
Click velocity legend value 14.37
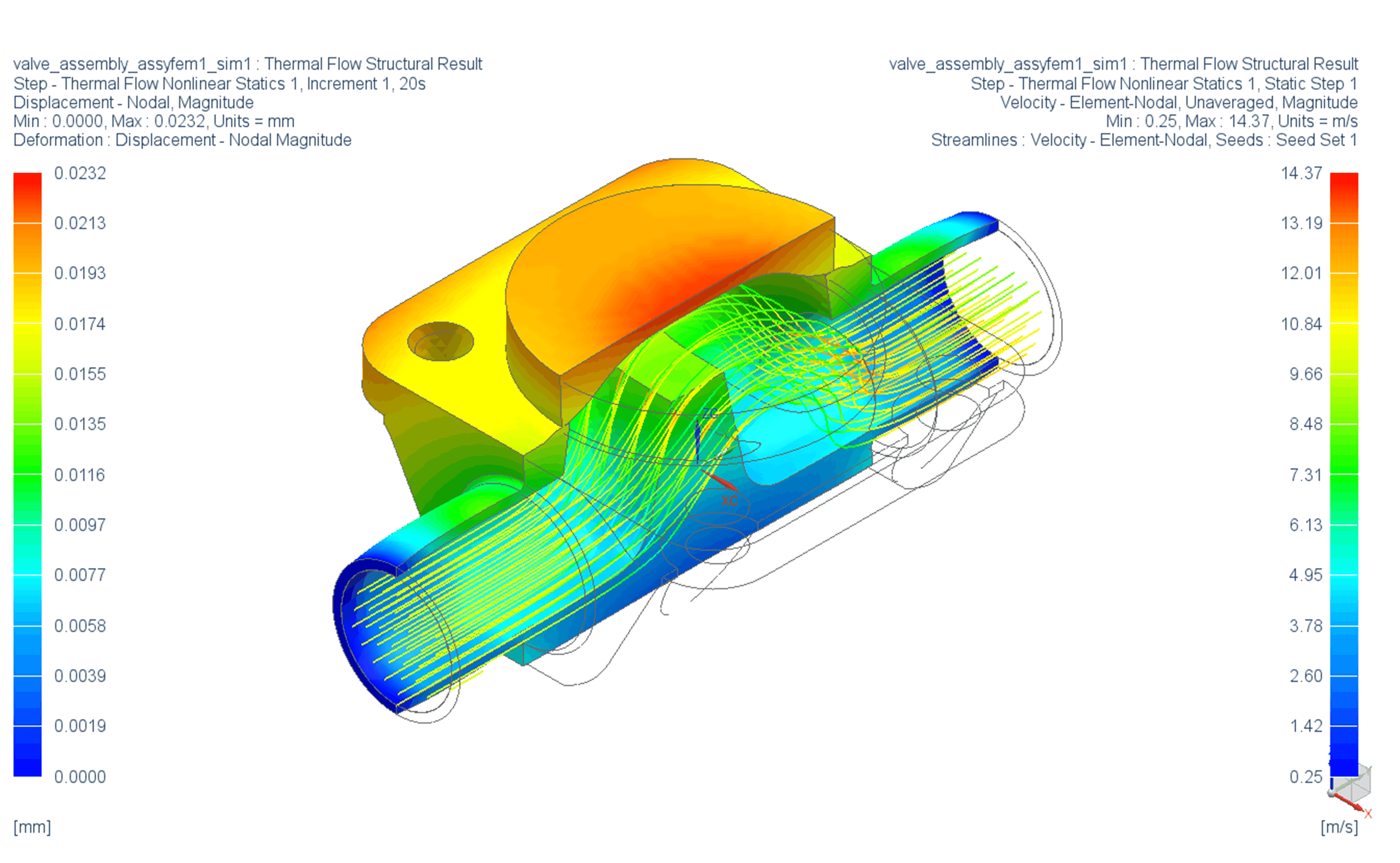coord(1301,173)
